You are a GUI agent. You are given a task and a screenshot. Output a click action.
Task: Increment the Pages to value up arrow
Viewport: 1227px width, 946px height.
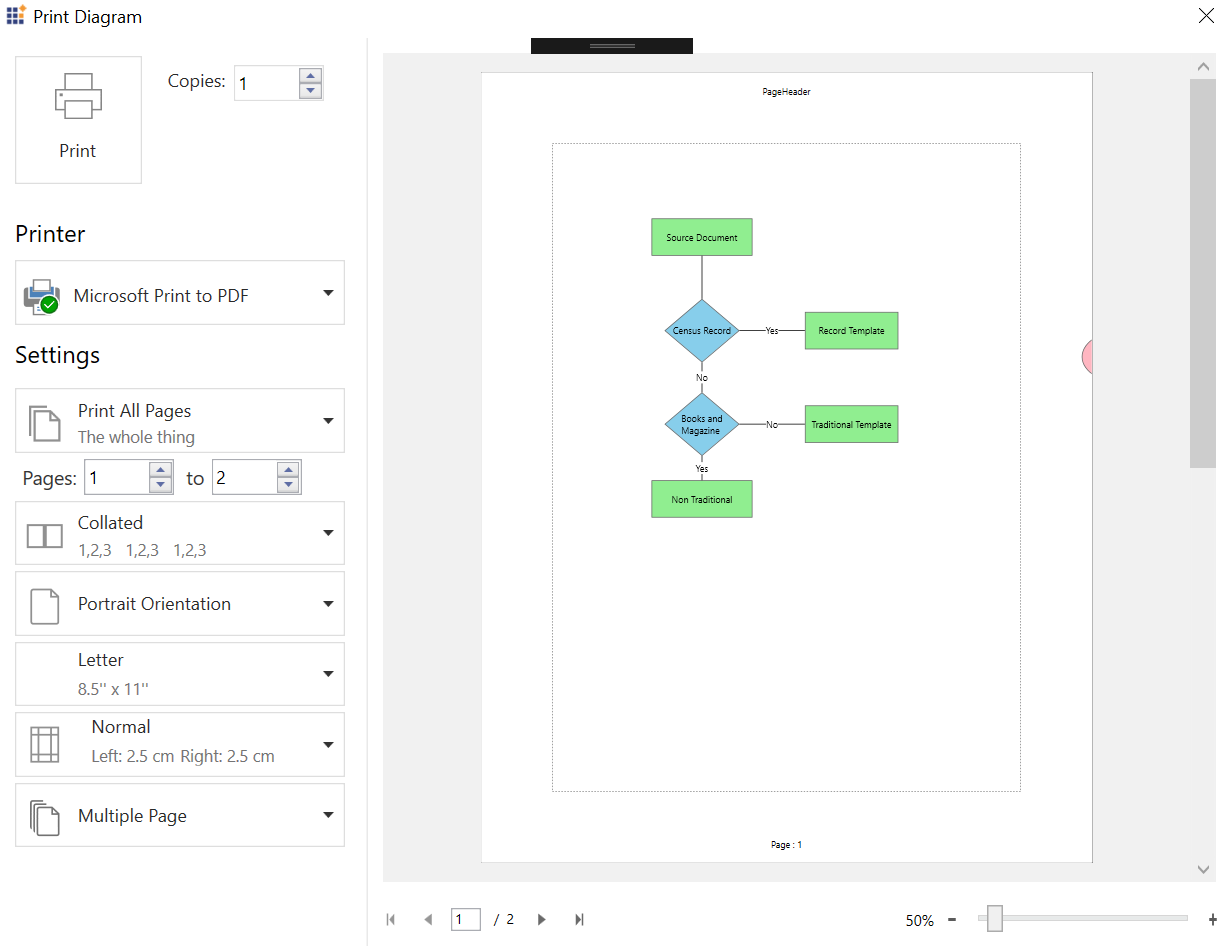pos(288,470)
